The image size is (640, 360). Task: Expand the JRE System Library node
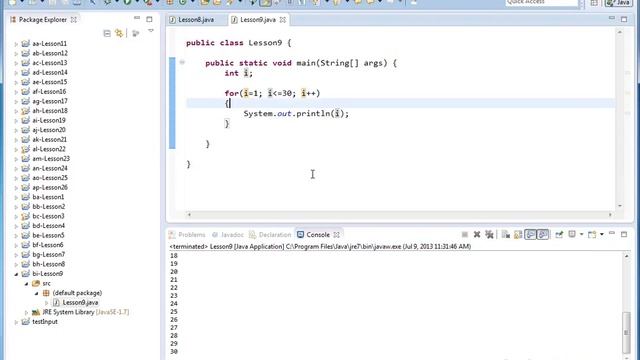26,312
